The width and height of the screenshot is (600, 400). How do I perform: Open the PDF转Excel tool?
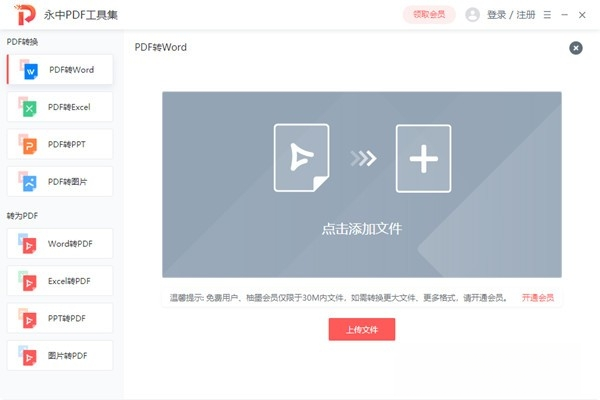(x=60, y=107)
